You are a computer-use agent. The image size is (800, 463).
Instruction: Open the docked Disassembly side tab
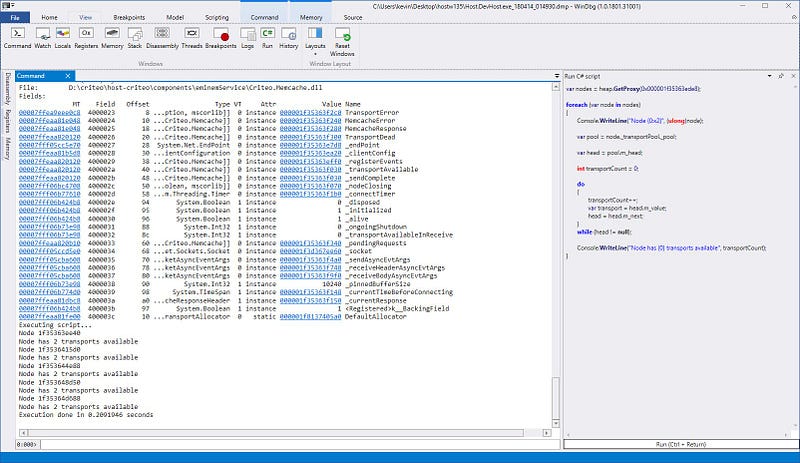(x=8, y=88)
